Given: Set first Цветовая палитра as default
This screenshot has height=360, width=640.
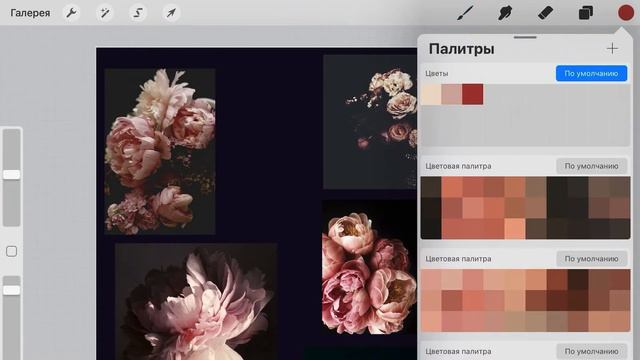Looking at the screenshot, I should 591,166.
